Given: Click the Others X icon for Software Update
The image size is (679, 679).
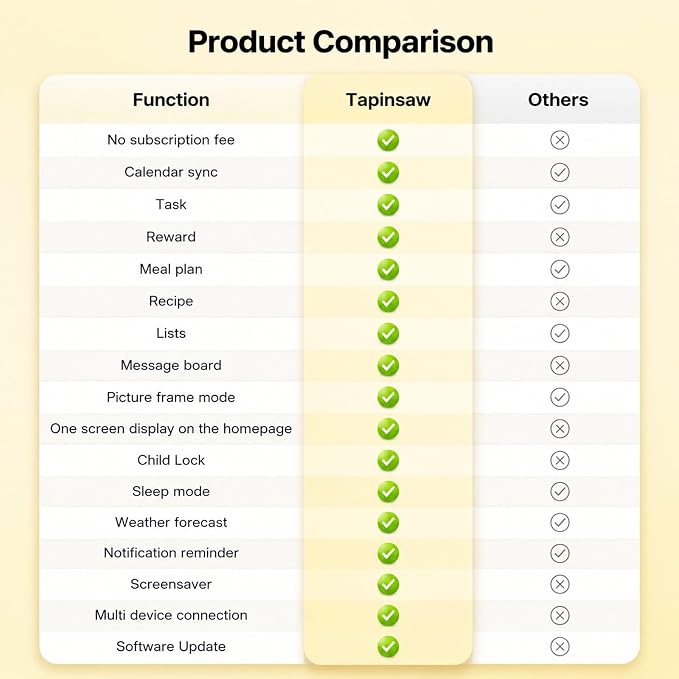Looking at the screenshot, I should pyautogui.click(x=559, y=647).
